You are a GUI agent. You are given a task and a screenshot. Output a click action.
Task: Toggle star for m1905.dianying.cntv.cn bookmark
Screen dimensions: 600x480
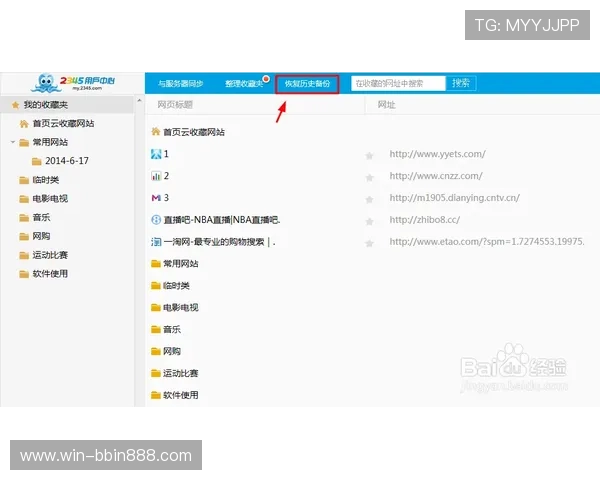[x=369, y=199]
